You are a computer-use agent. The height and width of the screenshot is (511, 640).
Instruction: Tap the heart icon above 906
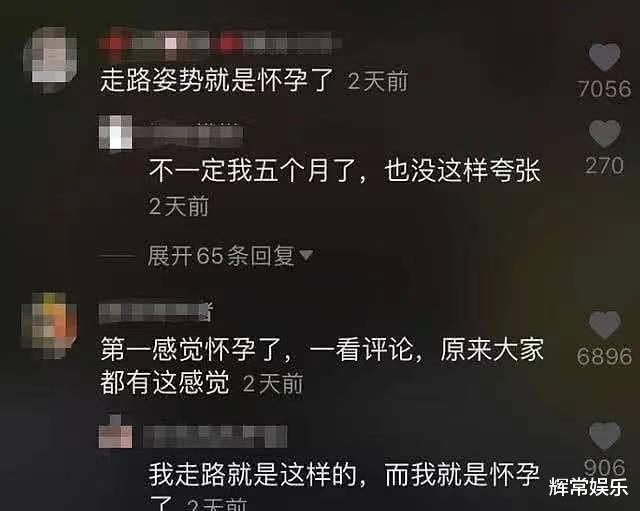pos(604,436)
